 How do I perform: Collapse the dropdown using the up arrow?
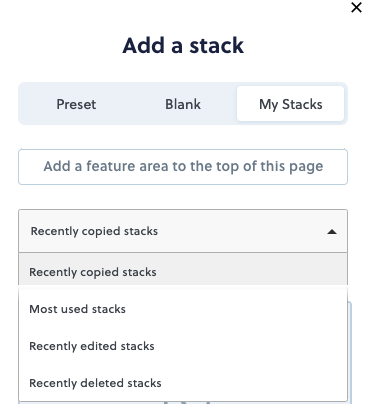tap(332, 232)
